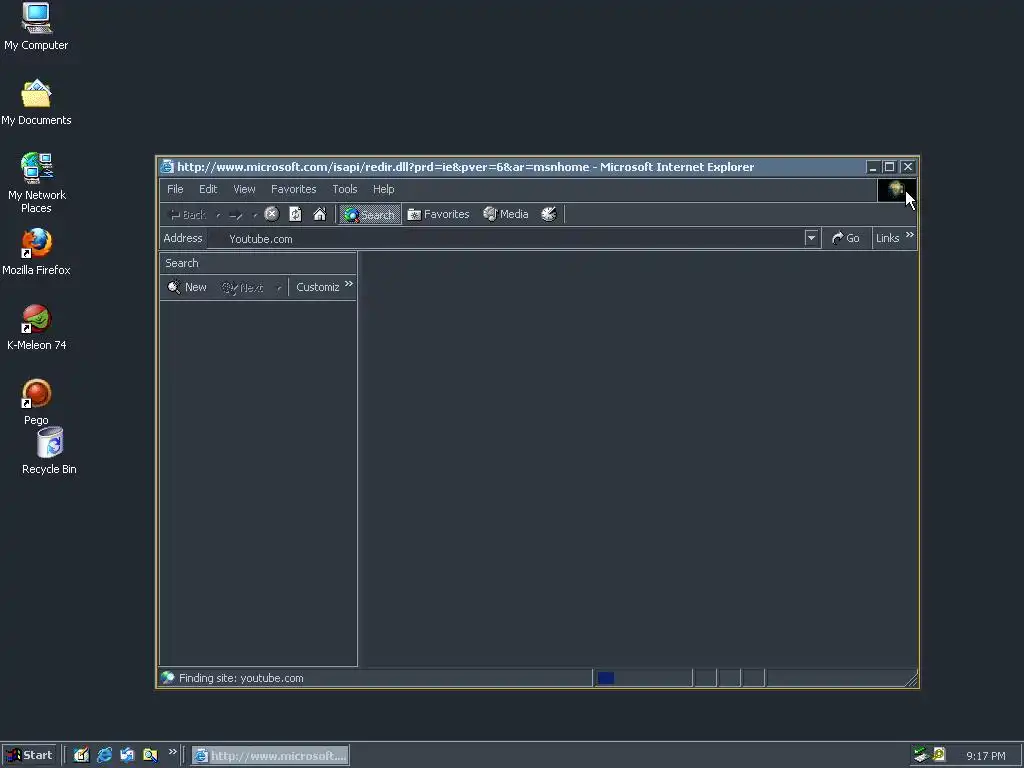Click the Next search button

click(242, 287)
